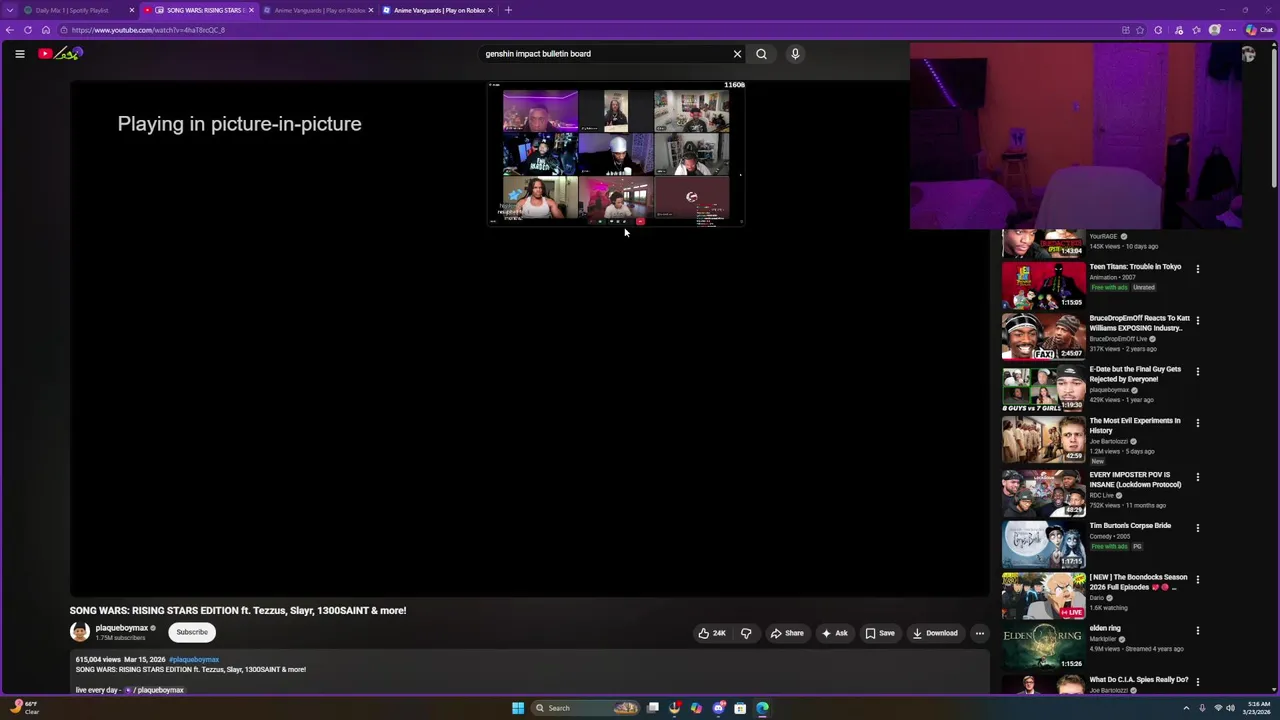Switch to first Anime Vanguards tab
Viewport: 1280px width, 720px height.
pos(318,10)
